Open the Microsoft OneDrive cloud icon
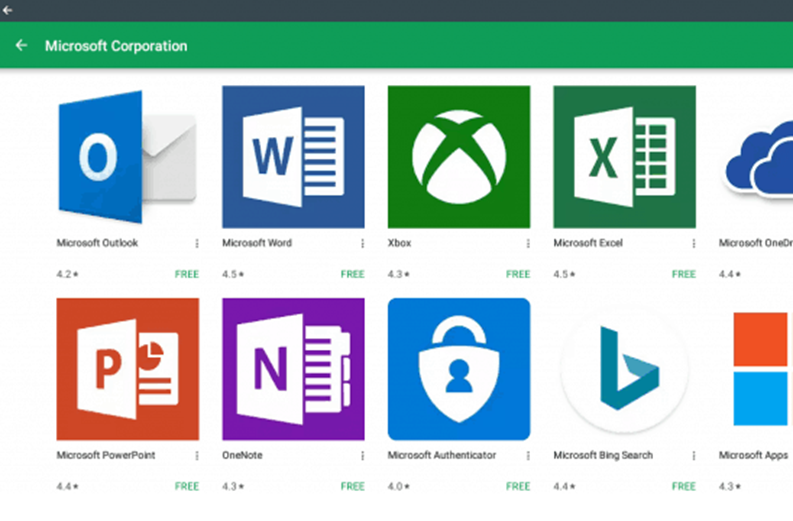 [758, 158]
